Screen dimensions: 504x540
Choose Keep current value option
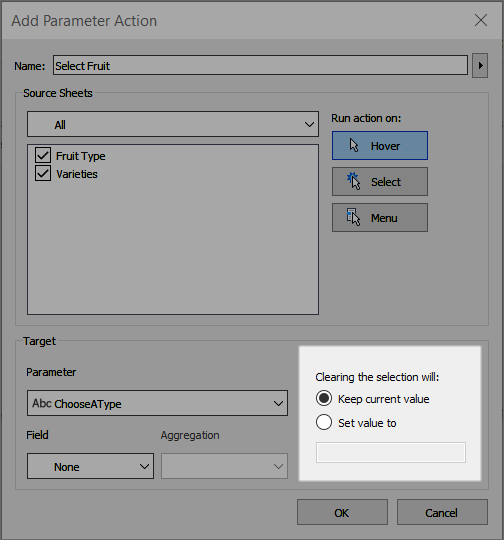click(324, 398)
